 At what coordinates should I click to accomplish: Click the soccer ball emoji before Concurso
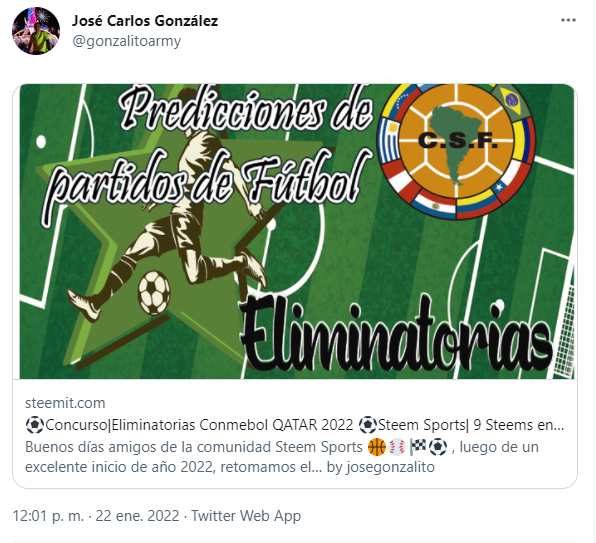coord(35,425)
